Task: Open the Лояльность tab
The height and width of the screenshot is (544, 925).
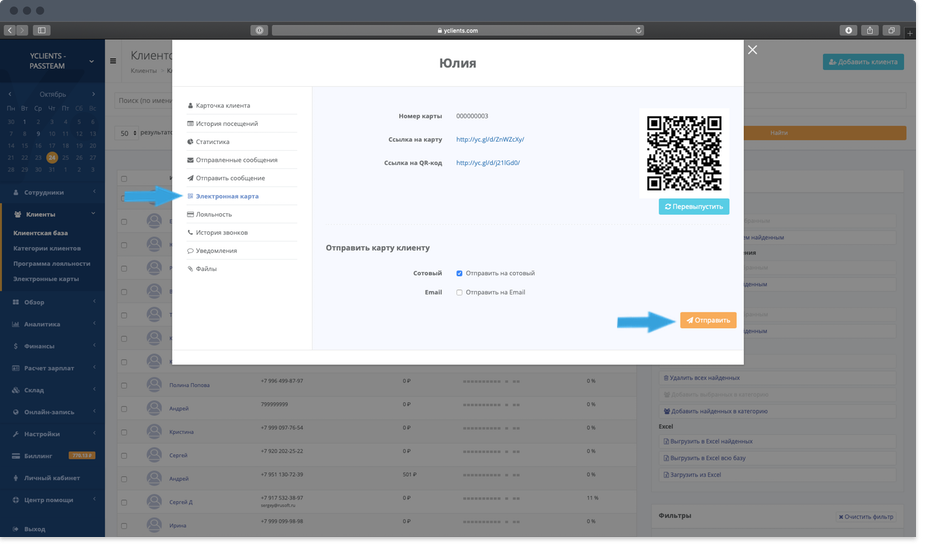Action: tap(209, 215)
